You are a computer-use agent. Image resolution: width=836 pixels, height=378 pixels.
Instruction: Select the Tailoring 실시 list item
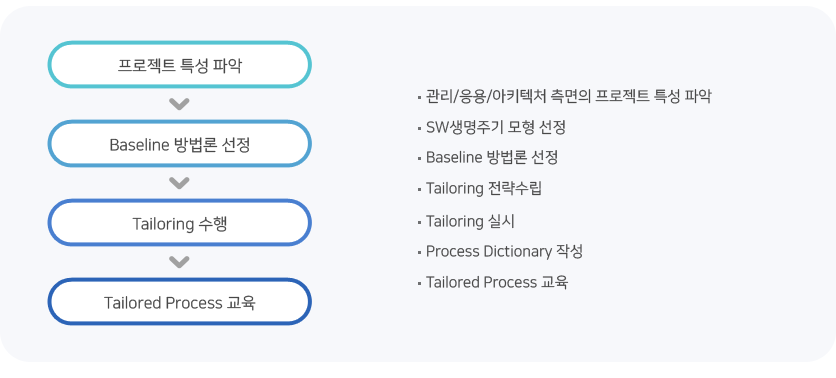click(470, 221)
